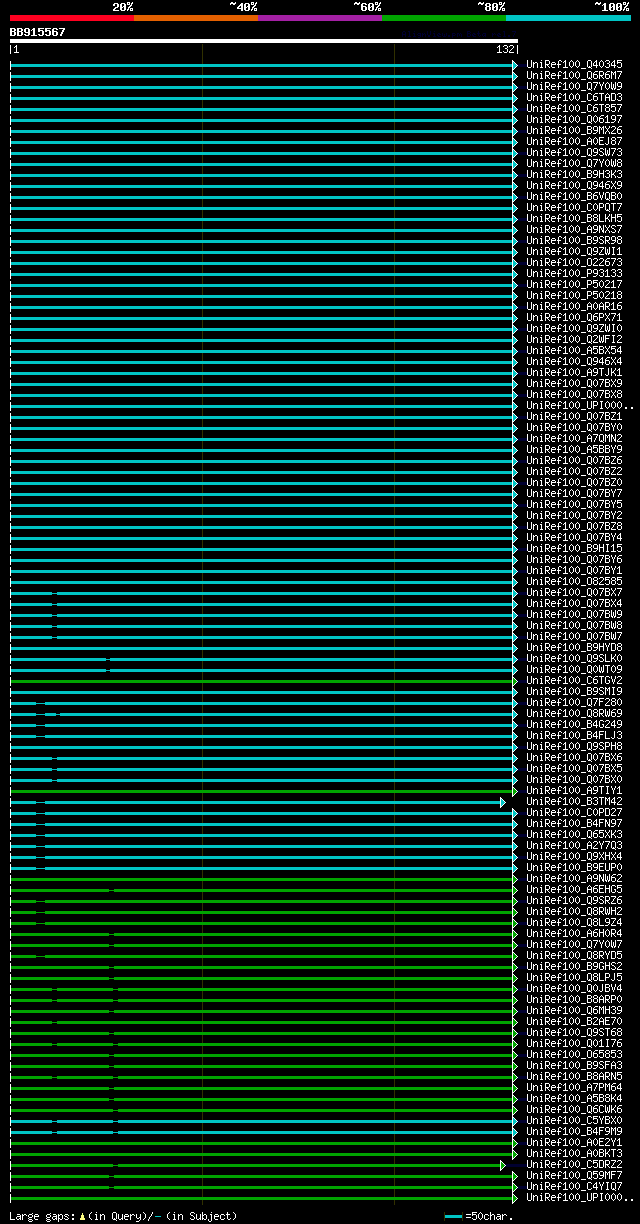Select the UniRef100_Q0JBV4 label

tap(575, 988)
